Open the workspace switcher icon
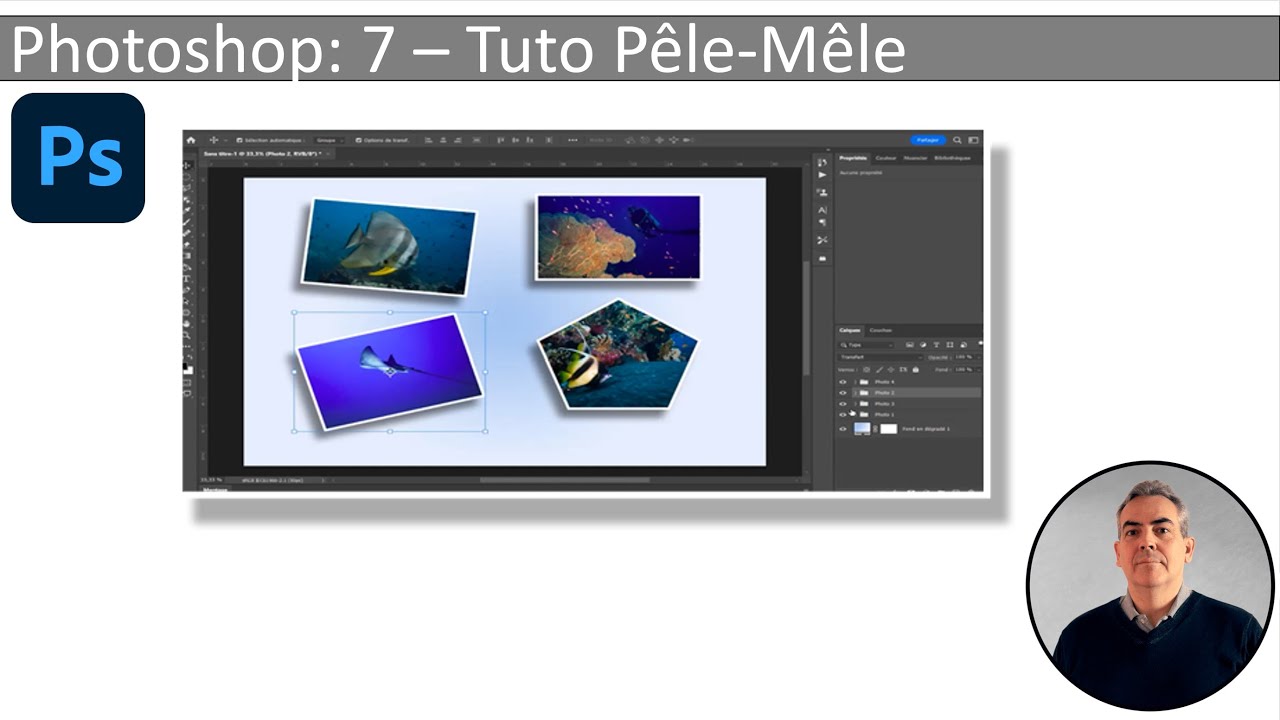 click(x=973, y=140)
